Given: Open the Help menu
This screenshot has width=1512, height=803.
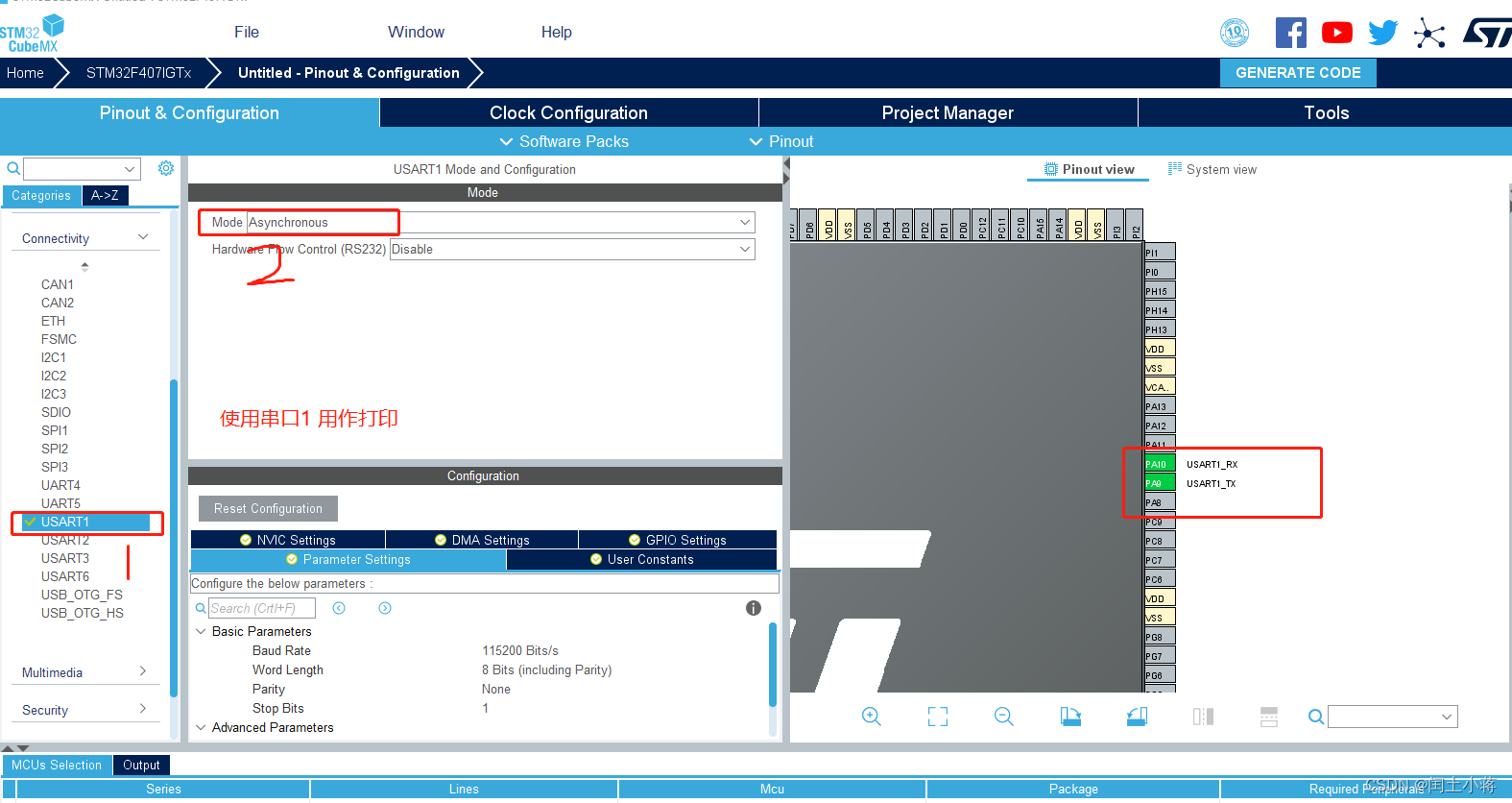Looking at the screenshot, I should tap(556, 32).
